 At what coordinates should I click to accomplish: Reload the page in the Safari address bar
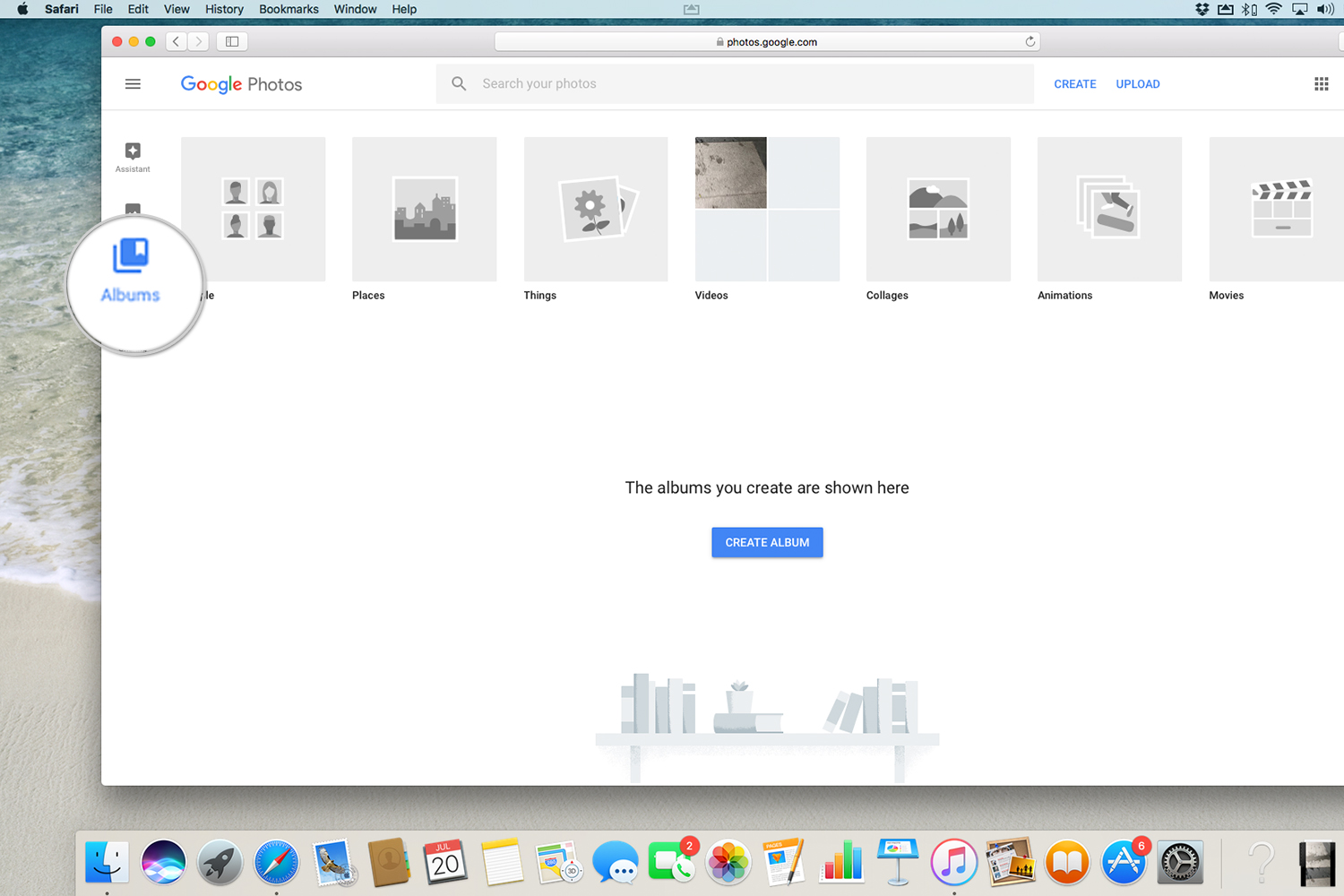1030,41
